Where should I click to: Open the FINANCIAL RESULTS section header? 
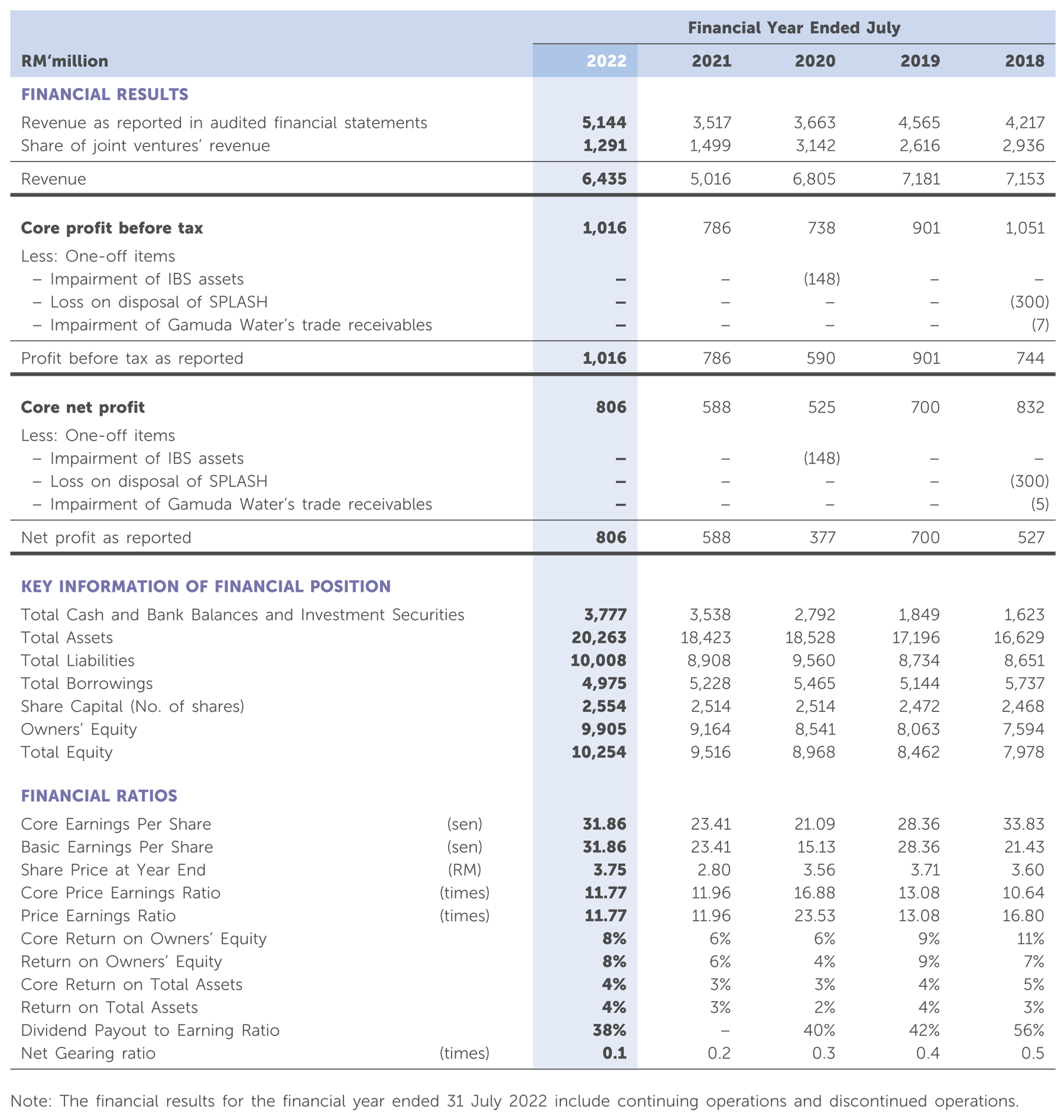(106, 96)
